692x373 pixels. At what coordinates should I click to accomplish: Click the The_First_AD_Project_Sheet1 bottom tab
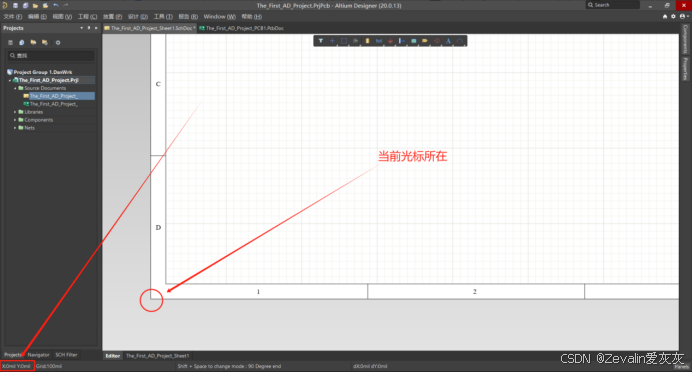click(x=157, y=356)
